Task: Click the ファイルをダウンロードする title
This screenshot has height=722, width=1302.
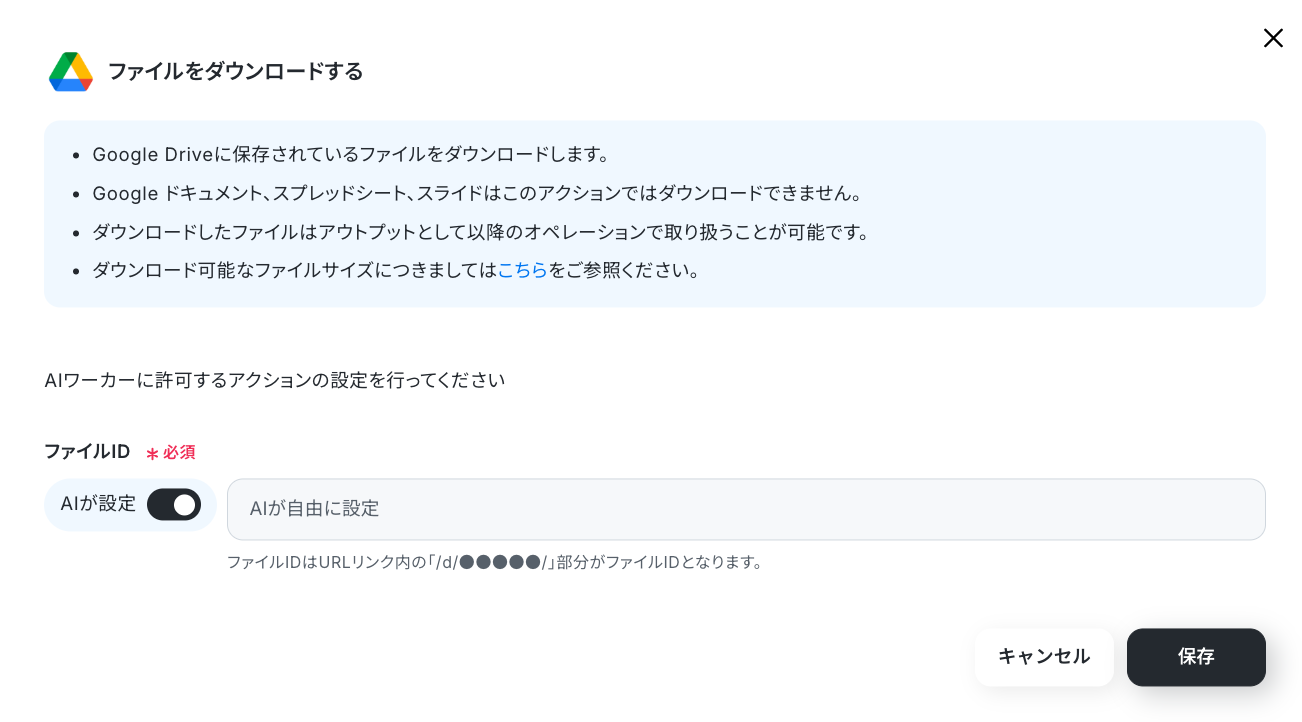Action: 235,71
